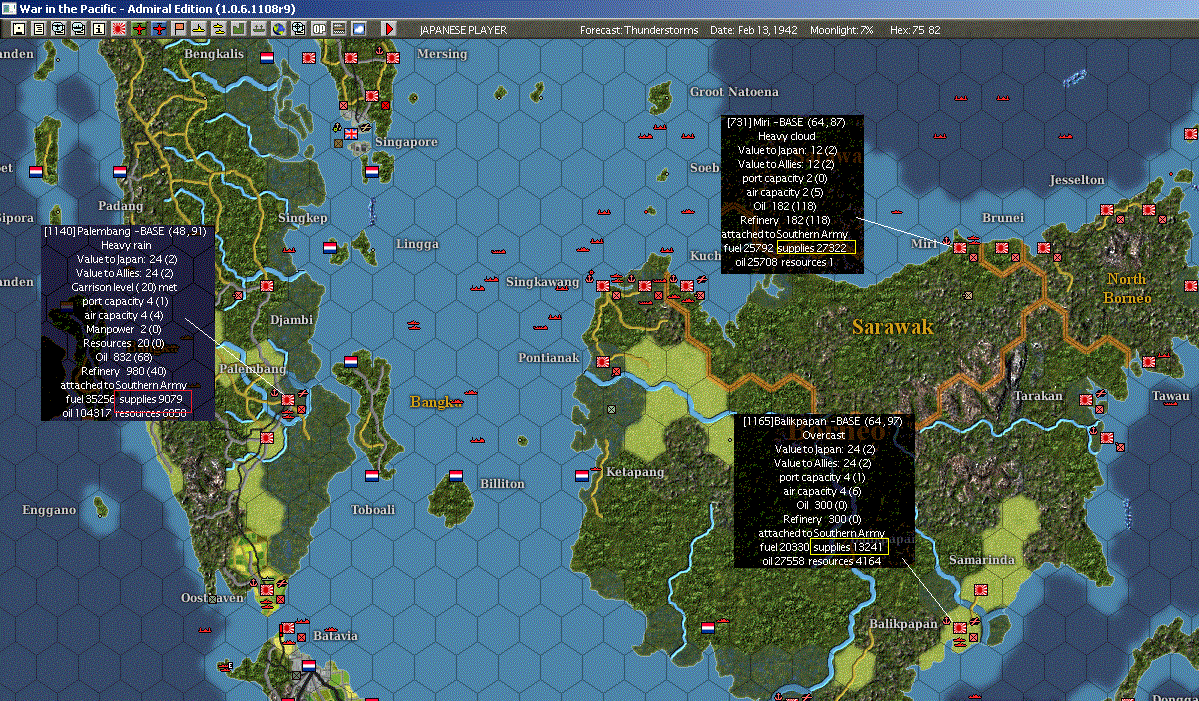
Task: Click the red play end-turn arrow
Action: click(x=389, y=29)
